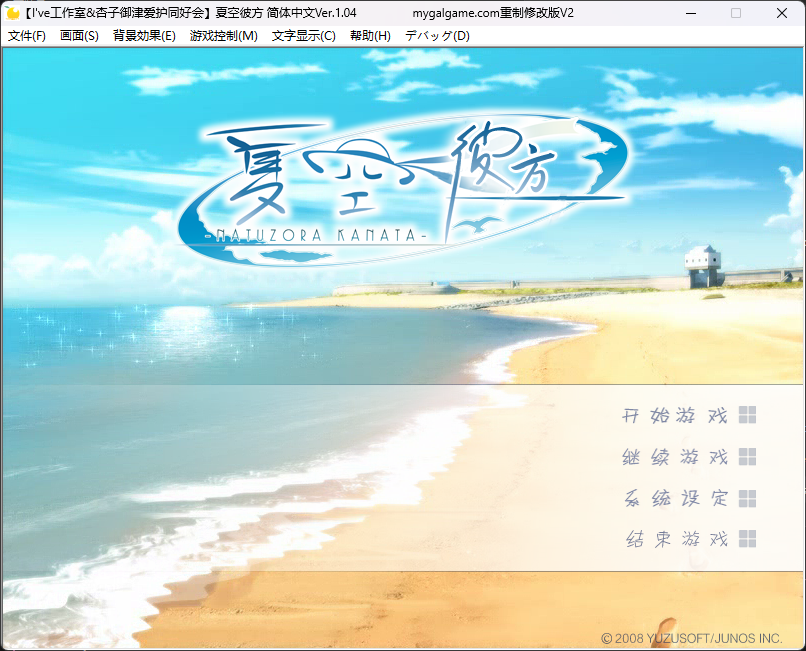
Task: Open the 文件(F) menu
Action: (x=27, y=36)
